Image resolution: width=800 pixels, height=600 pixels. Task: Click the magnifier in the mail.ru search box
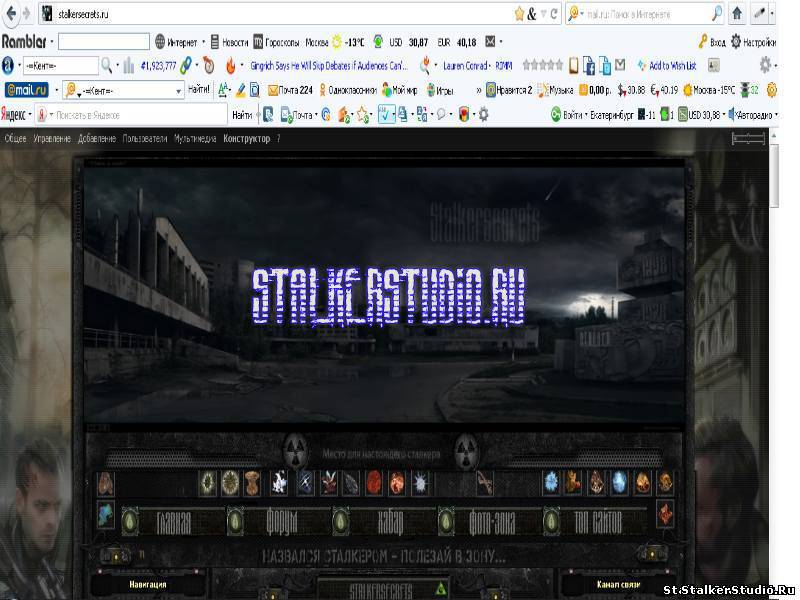click(x=717, y=14)
